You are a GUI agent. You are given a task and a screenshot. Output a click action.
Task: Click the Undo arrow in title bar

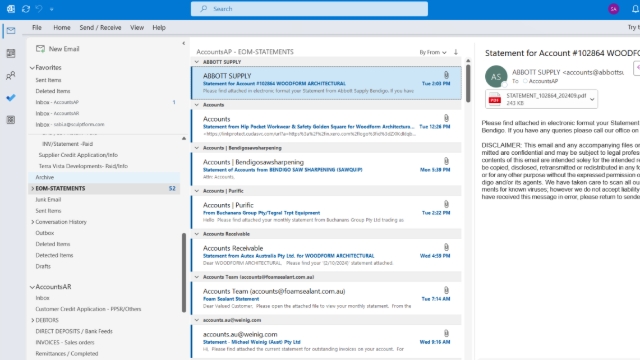(x=39, y=9)
